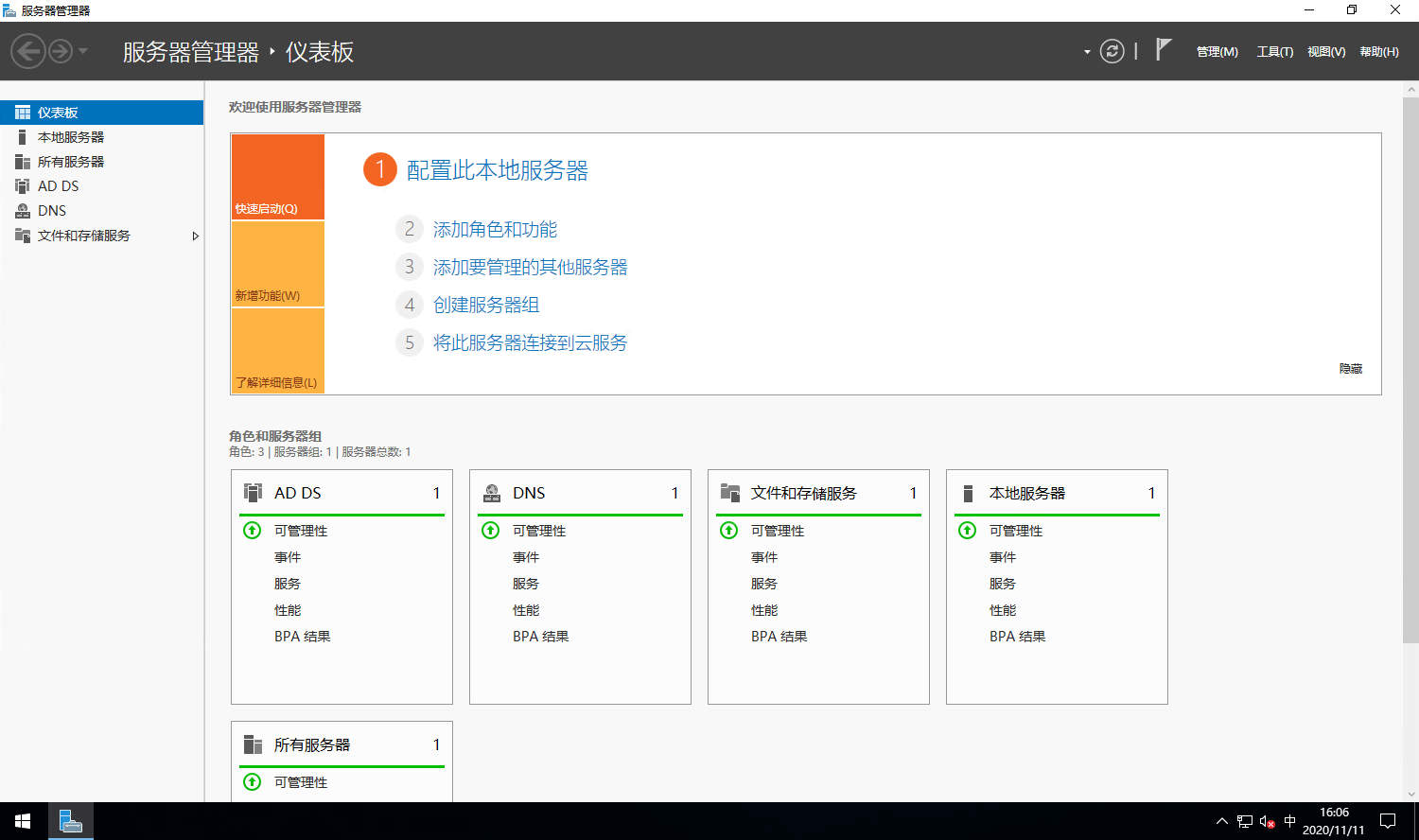Open 可管理性 in the AD DS tile
Viewport: 1419px width, 840px height.
pyautogui.click(x=301, y=531)
